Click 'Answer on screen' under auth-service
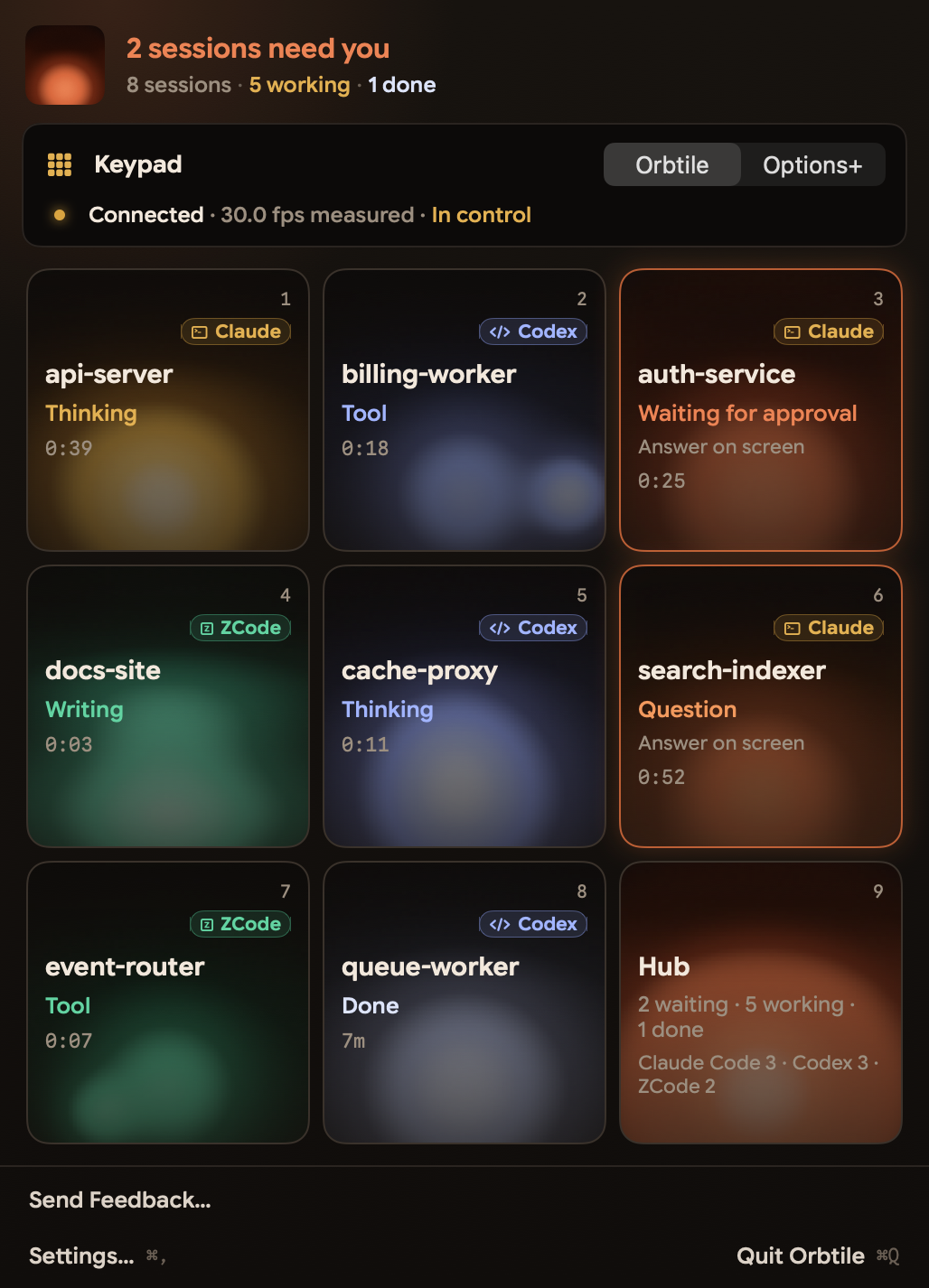Image resolution: width=929 pixels, height=1288 pixels. click(x=721, y=447)
